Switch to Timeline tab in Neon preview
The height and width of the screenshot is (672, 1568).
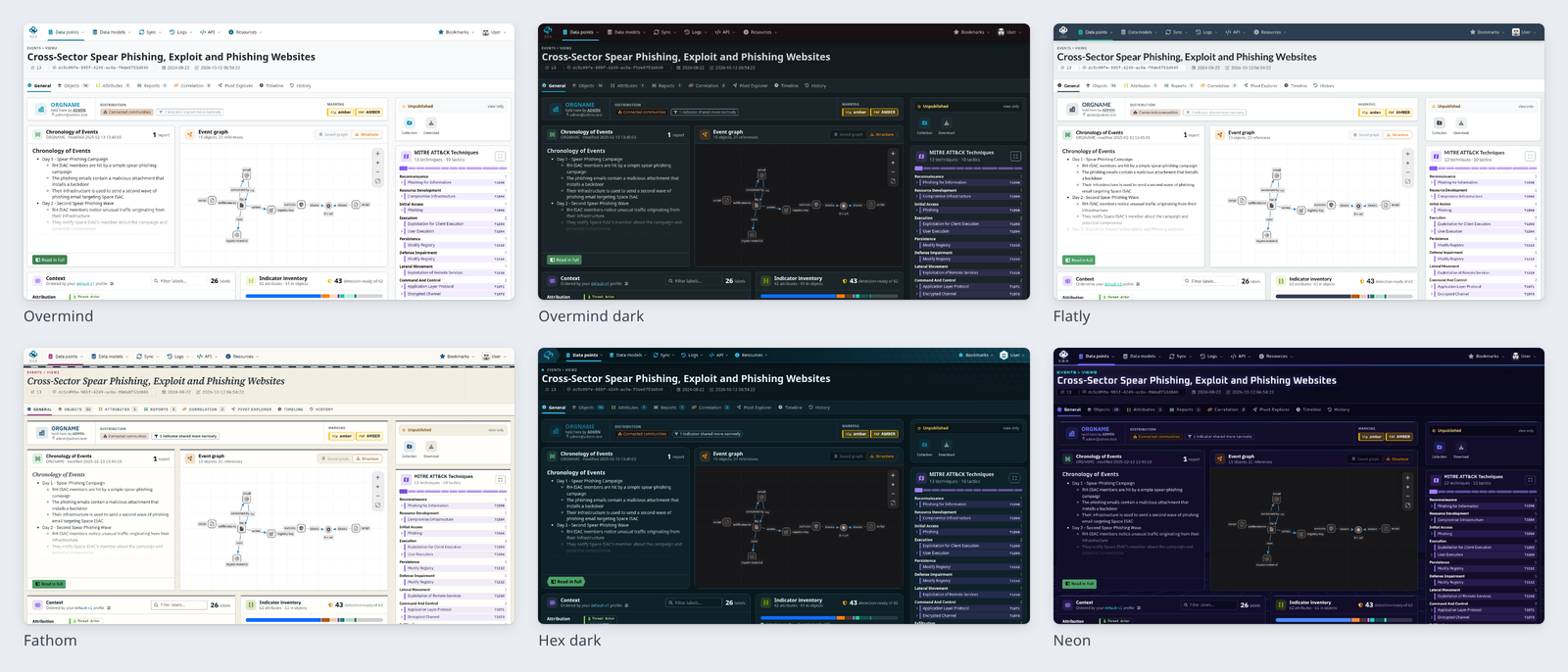(x=1308, y=409)
